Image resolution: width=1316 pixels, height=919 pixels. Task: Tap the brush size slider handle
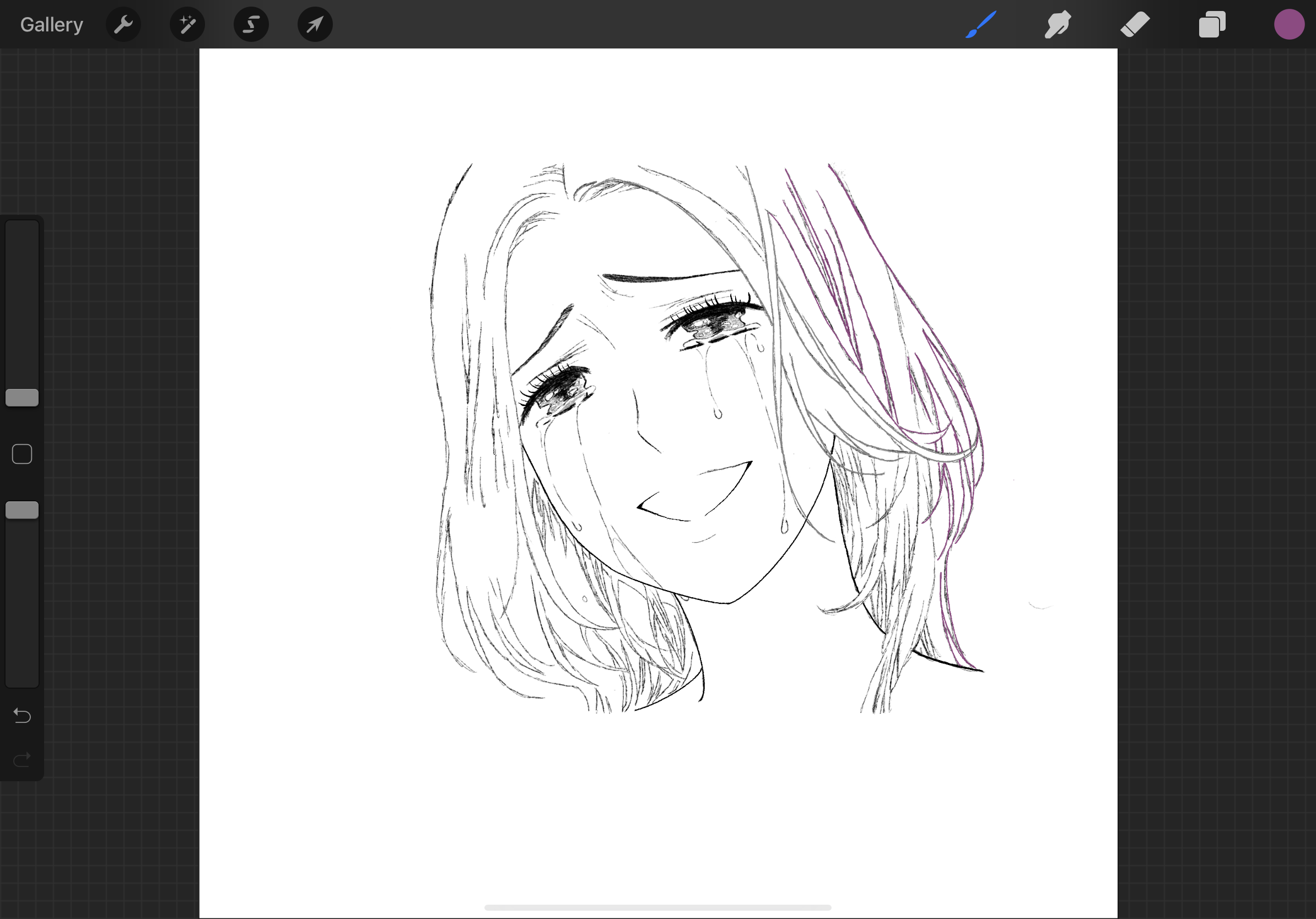[x=22, y=397]
